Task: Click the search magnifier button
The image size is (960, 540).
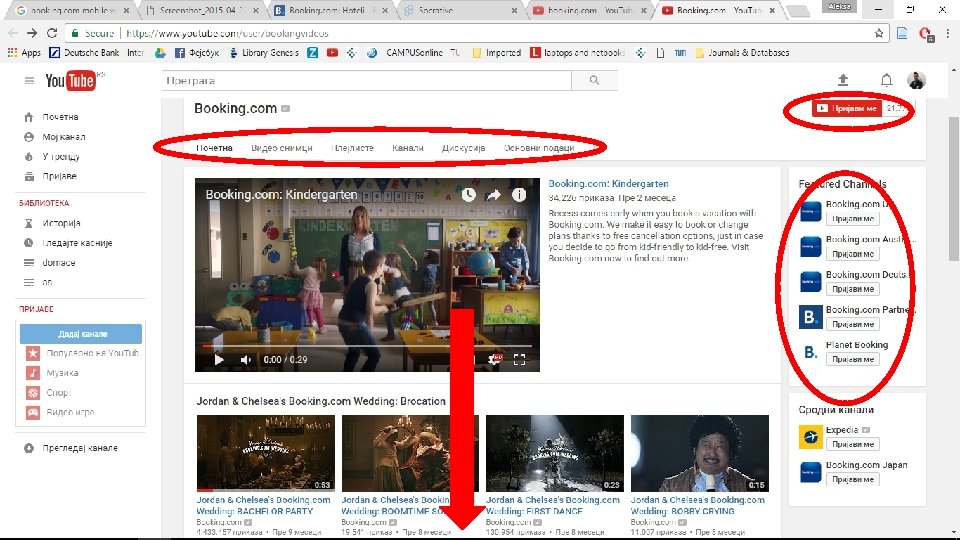Action: (594, 80)
